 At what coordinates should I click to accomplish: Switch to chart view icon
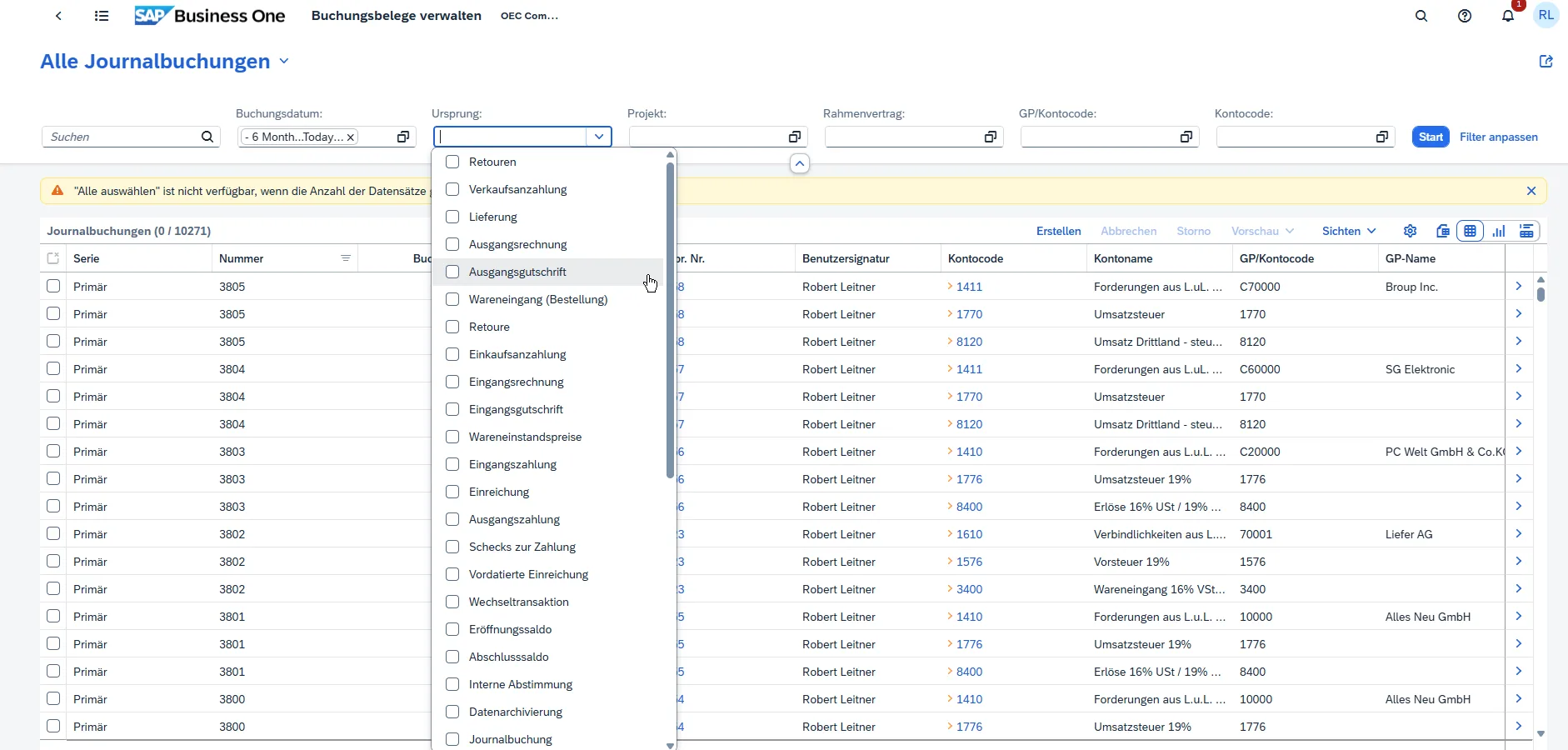(1499, 231)
